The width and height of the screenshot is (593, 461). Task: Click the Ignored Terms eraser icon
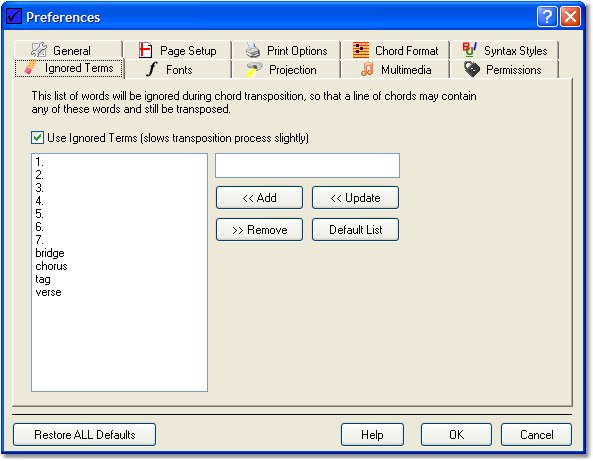click(x=30, y=67)
